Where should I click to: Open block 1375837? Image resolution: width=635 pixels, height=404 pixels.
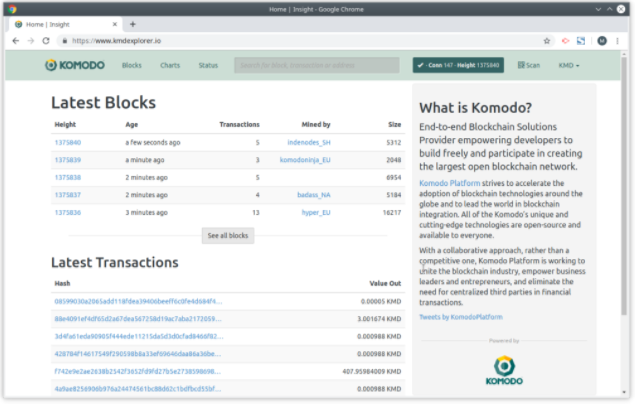click(68, 195)
